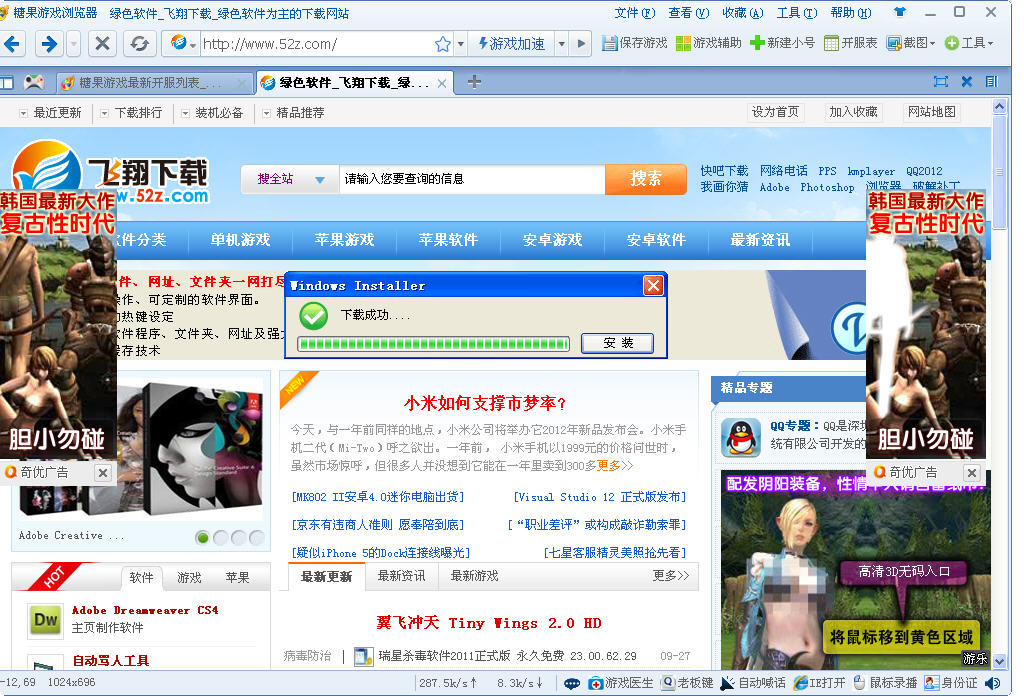Refresh the page using the reload icon
Viewport: 1024px width, 696px height.
[140, 44]
